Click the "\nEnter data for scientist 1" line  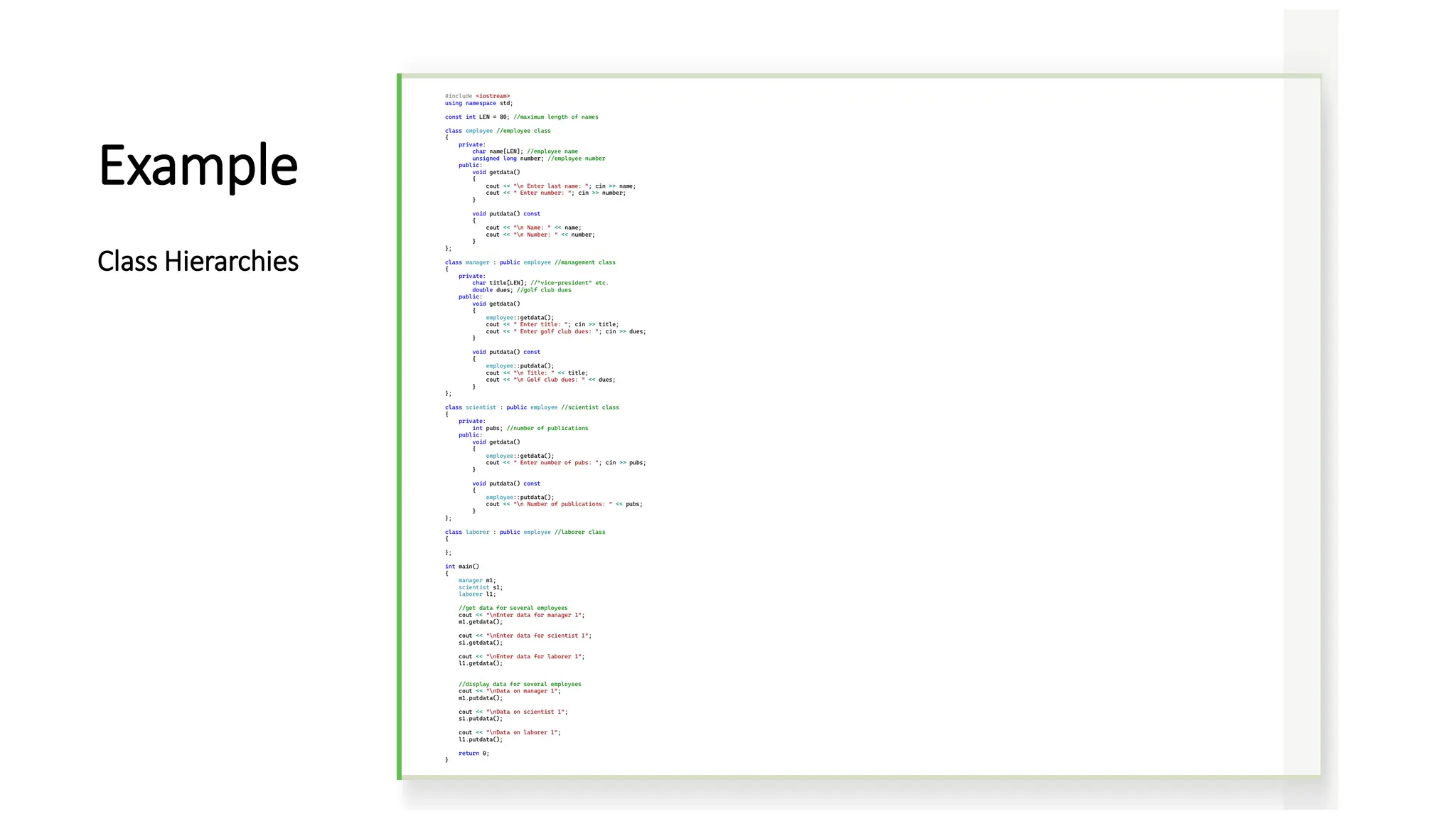(525, 636)
